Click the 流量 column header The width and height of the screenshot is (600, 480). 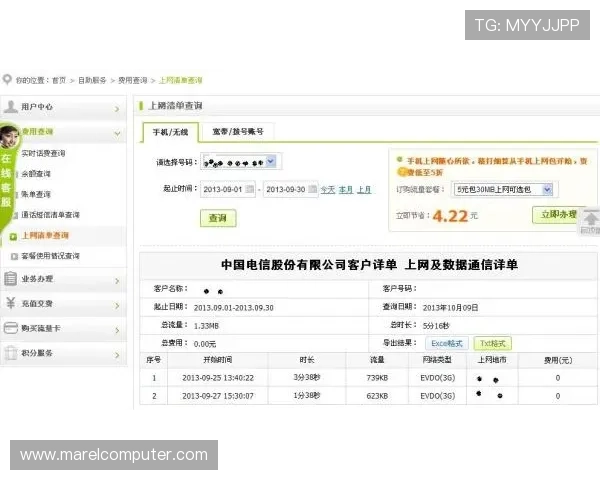377,360
